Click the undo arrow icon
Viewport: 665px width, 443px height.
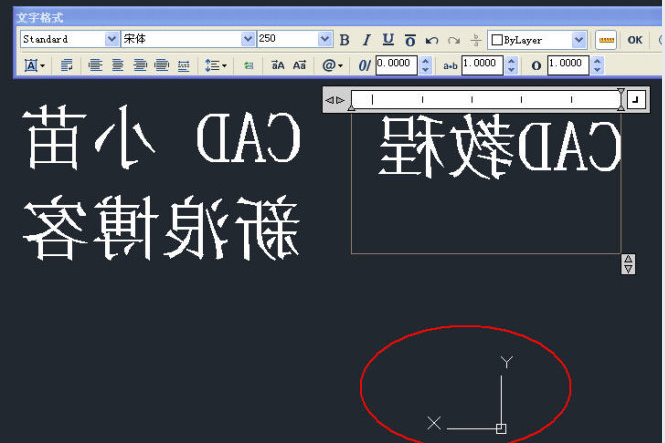pos(432,40)
